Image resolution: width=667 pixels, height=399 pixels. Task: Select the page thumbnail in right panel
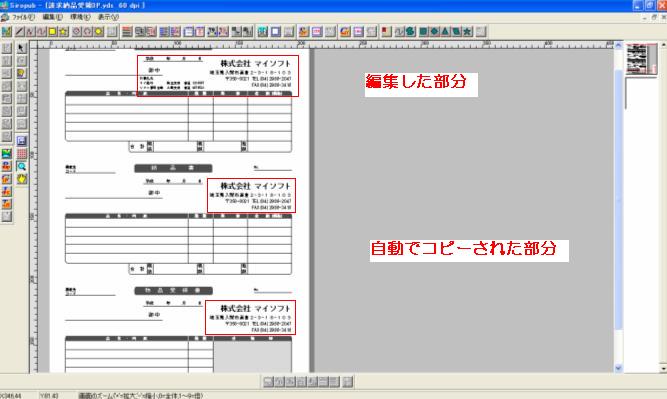click(641, 59)
